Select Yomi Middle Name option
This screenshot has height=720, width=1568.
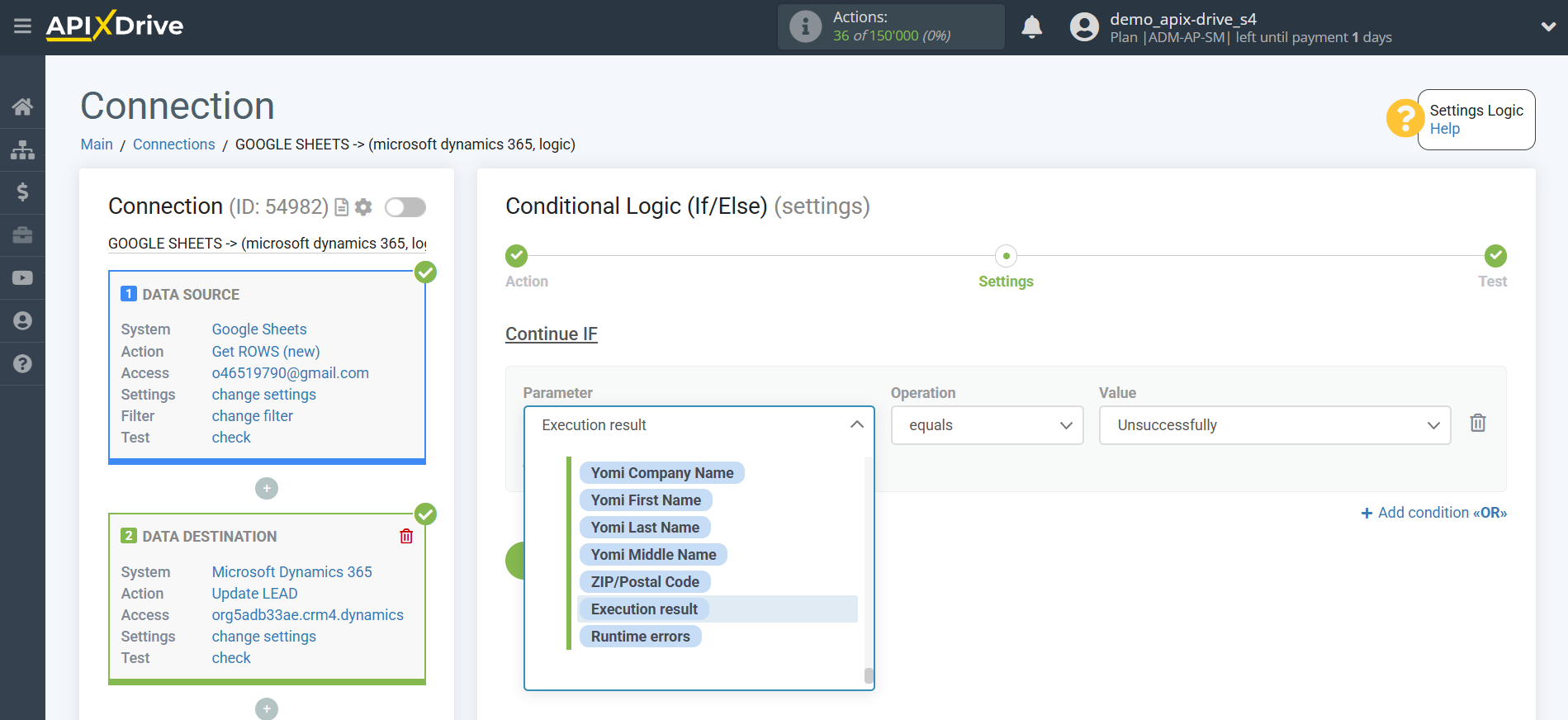coord(653,555)
